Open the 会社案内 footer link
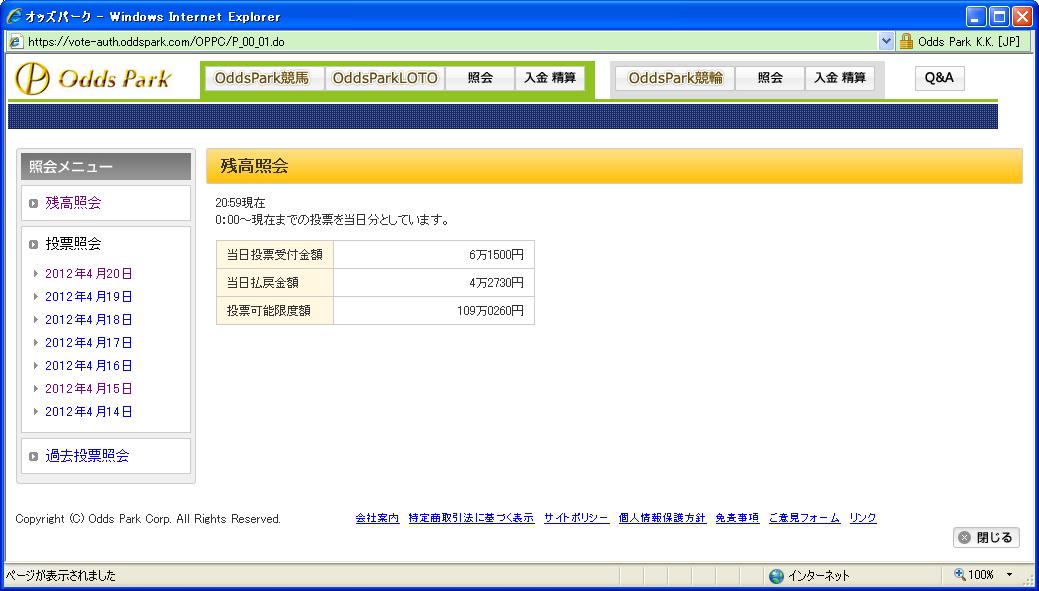 point(378,518)
